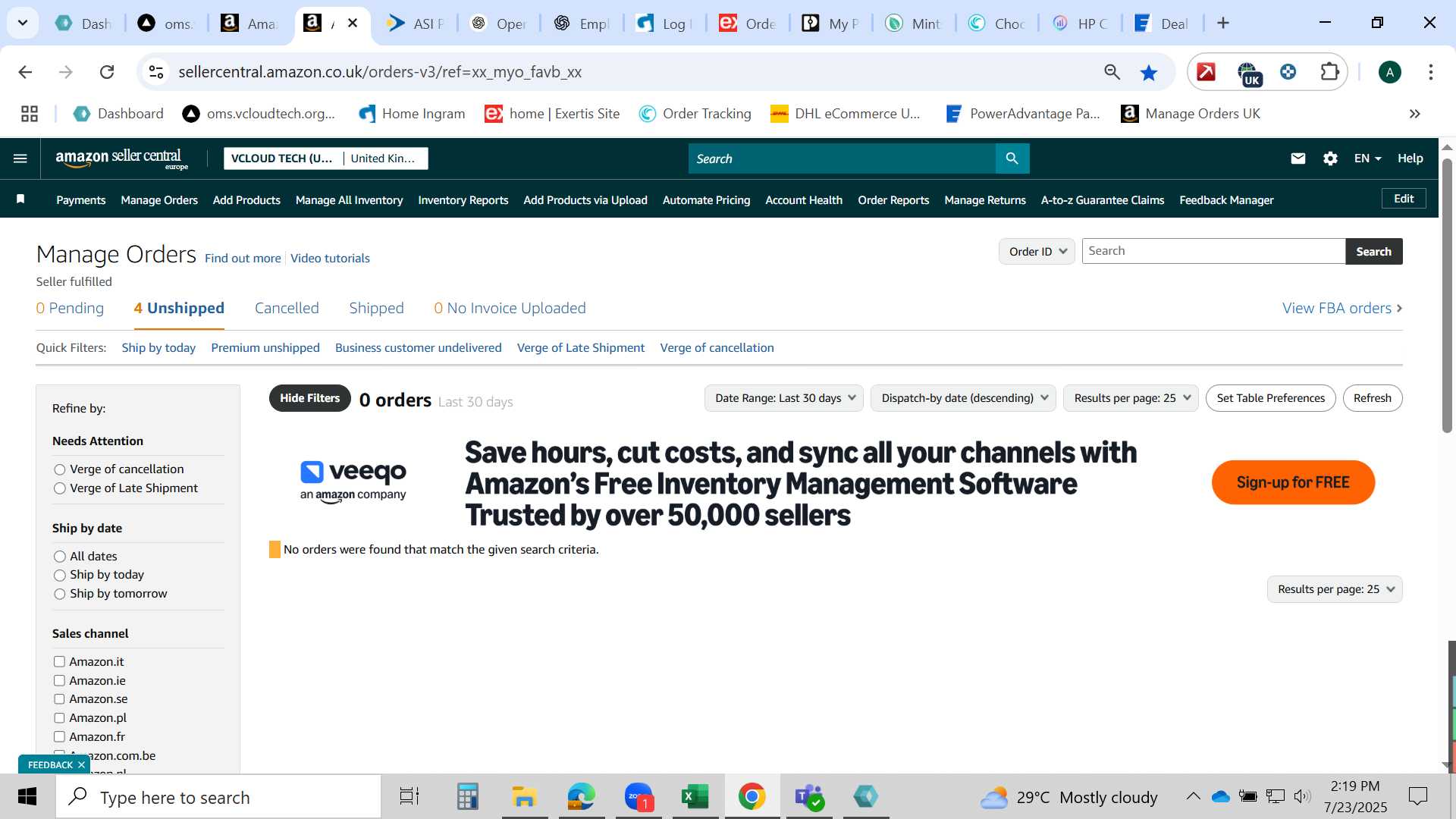Image resolution: width=1456 pixels, height=819 pixels.
Task: Apply Premium unshipped quick filter
Action: pos(265,347)
